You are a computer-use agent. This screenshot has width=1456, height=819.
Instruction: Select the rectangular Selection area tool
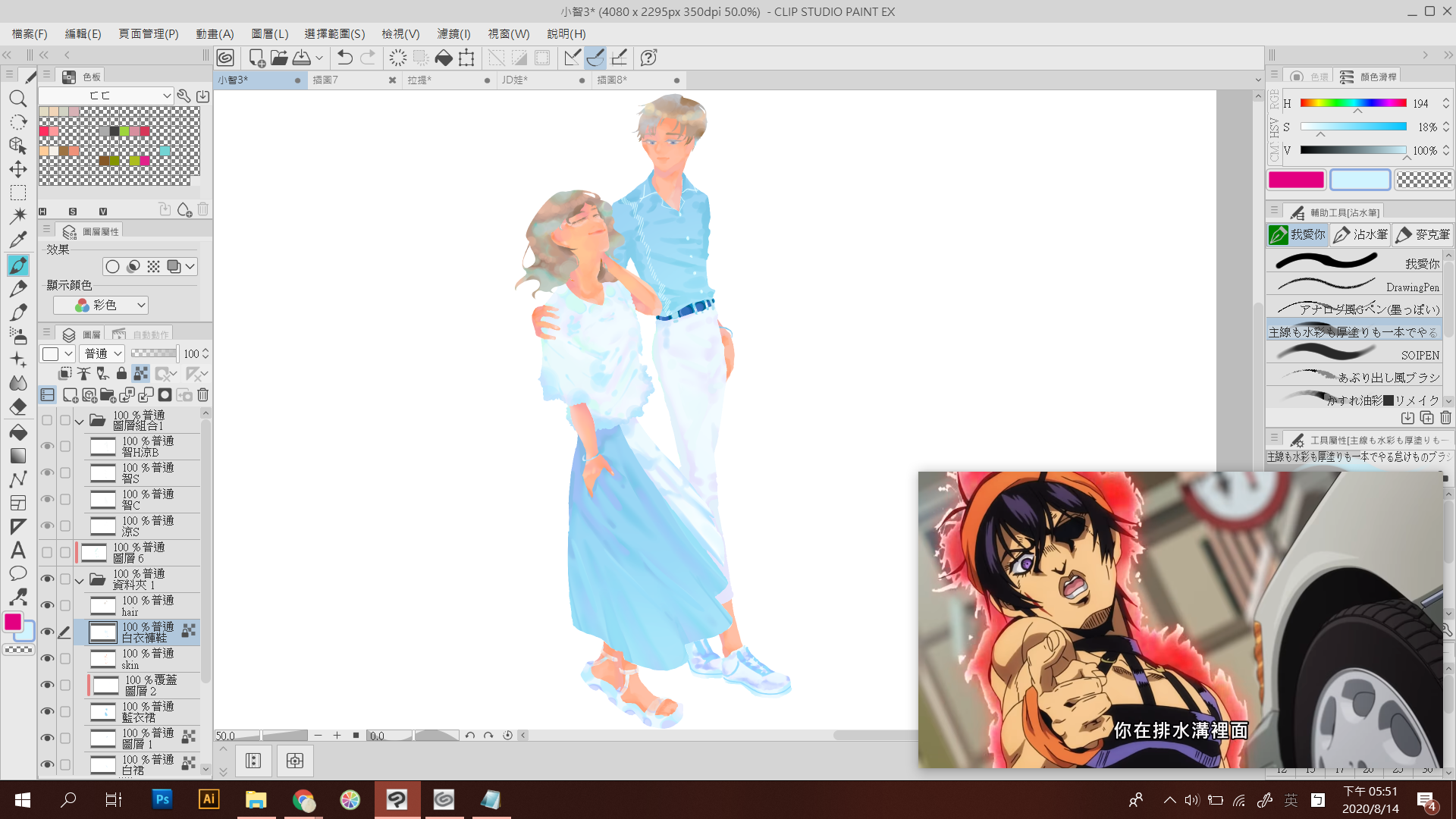[x=18, y=193]
